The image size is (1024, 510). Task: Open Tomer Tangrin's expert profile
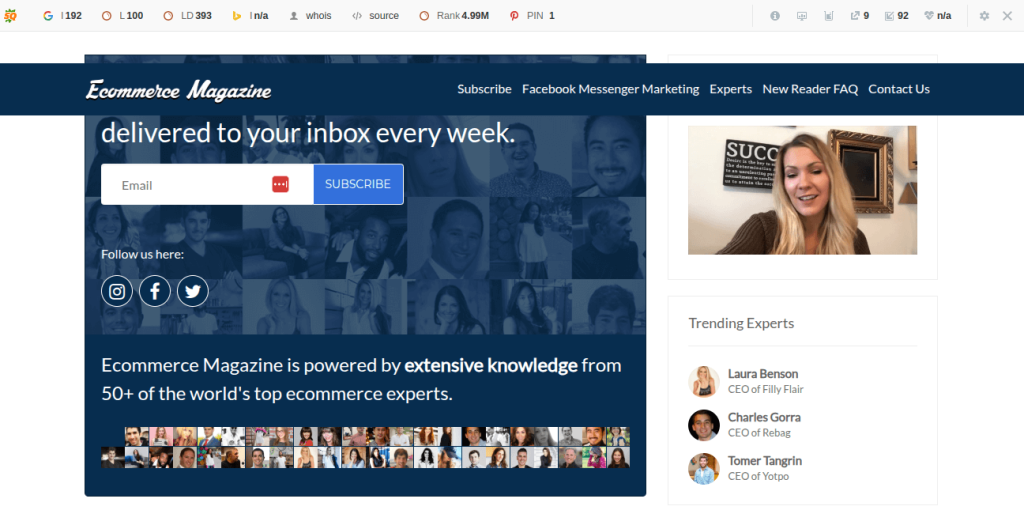(x=765, y=461)
